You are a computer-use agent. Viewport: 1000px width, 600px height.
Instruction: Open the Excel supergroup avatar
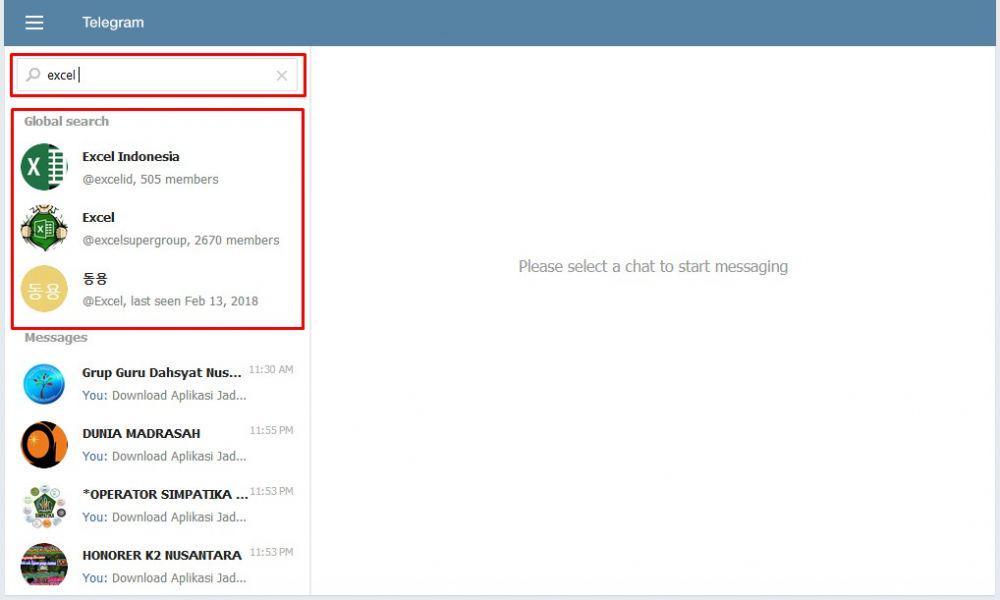tap(44, 228)
